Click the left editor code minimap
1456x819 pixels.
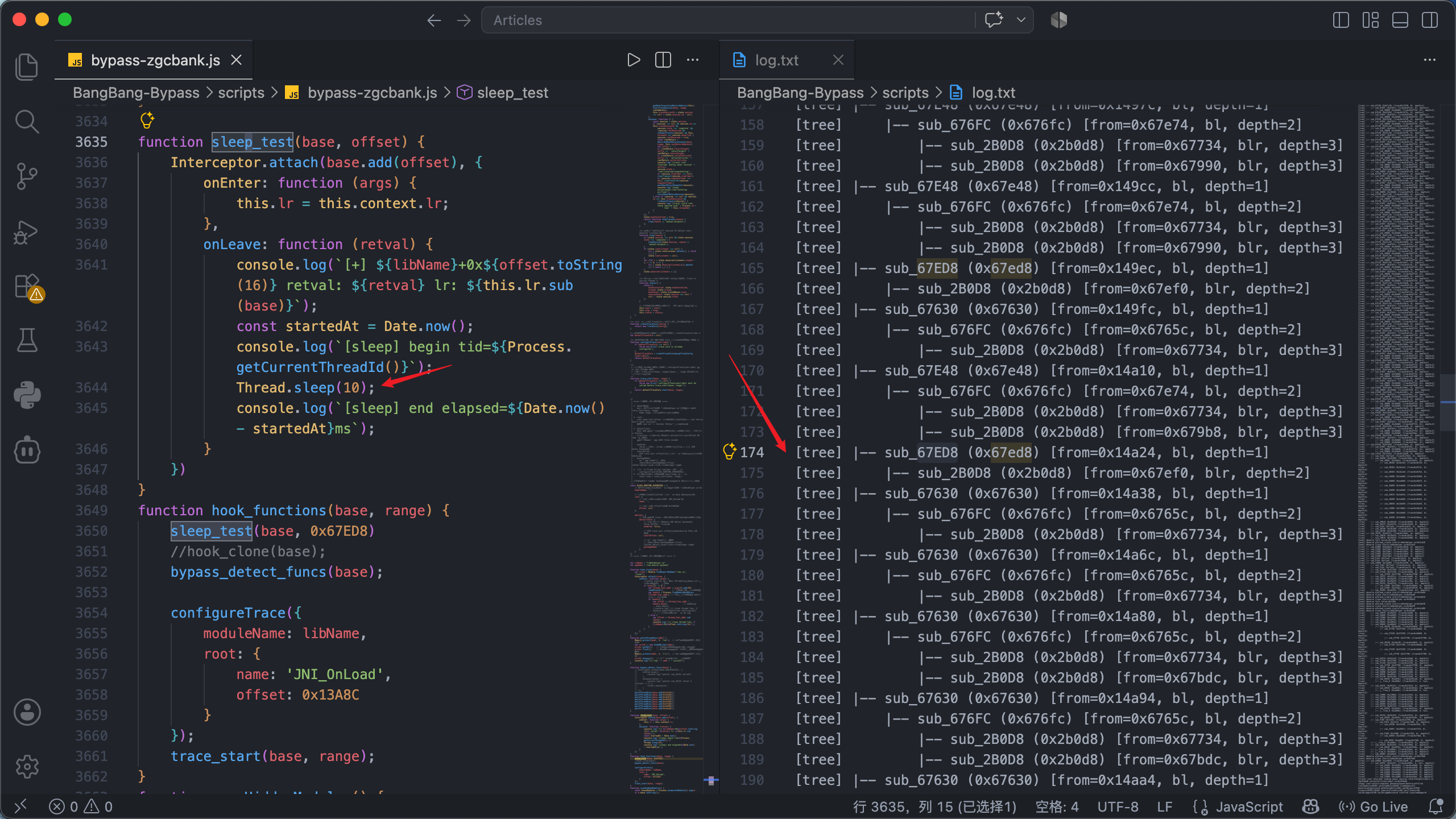tap(665, 448)
